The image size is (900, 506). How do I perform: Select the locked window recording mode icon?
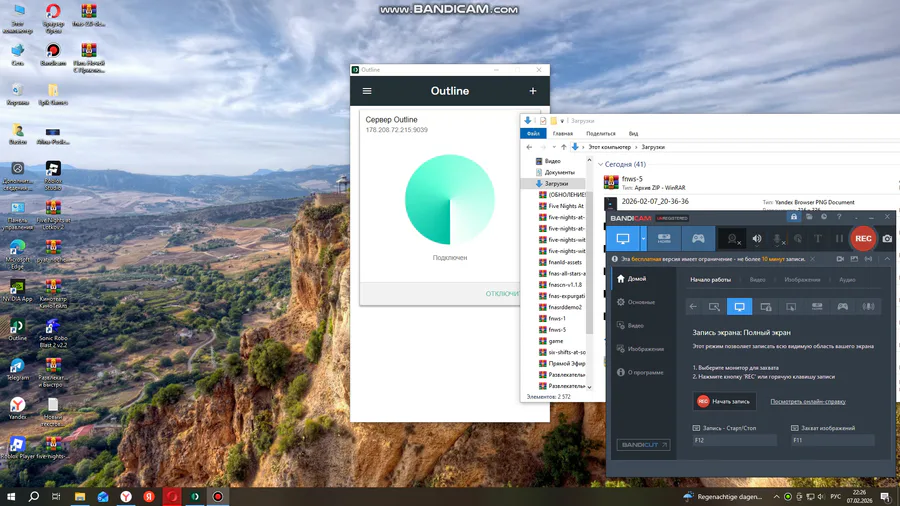[766, 306]
